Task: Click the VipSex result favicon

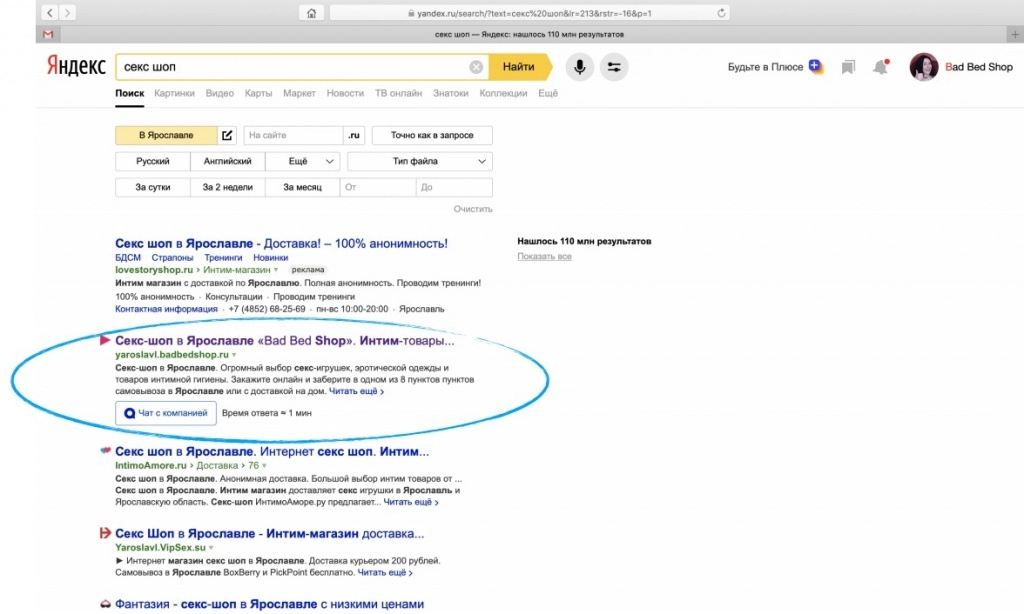Action: [105, 533]
